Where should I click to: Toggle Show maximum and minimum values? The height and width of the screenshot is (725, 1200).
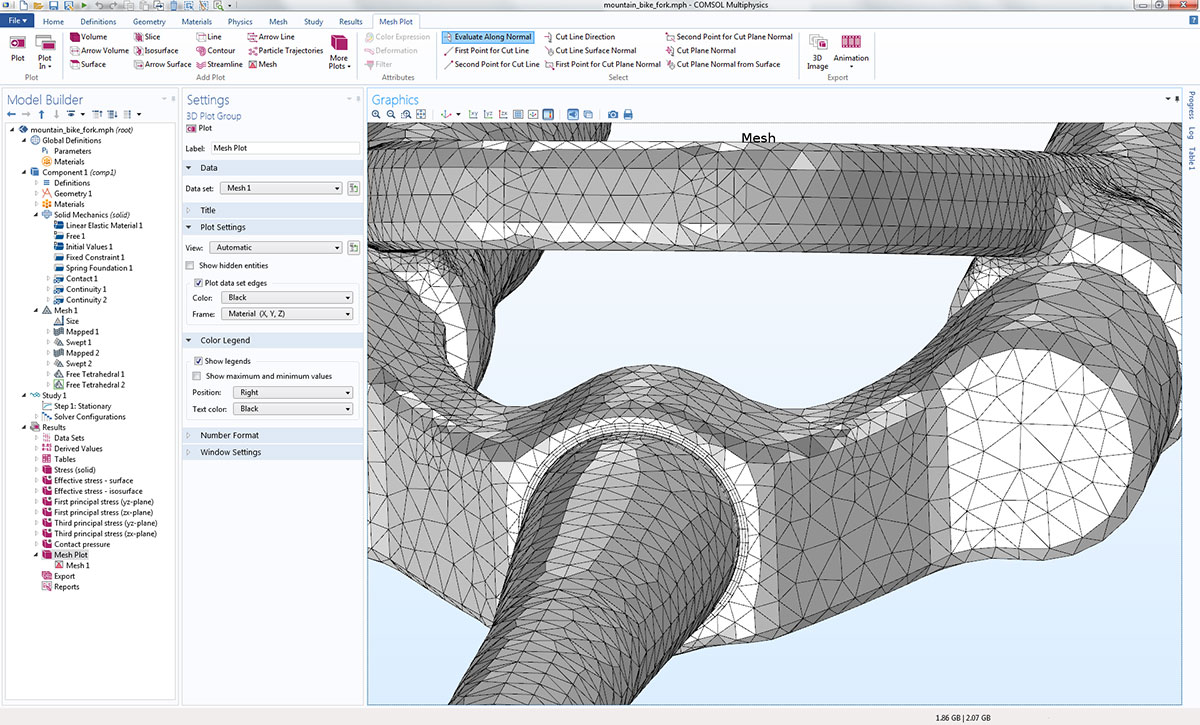[x=197, y=376]
